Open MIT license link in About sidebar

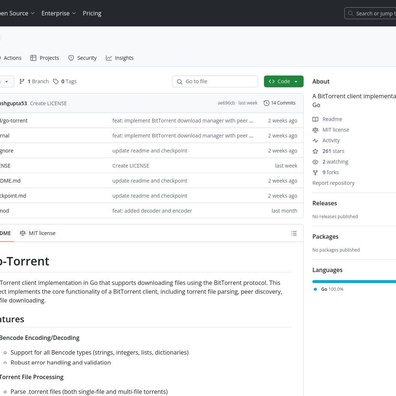coord(336,130)
